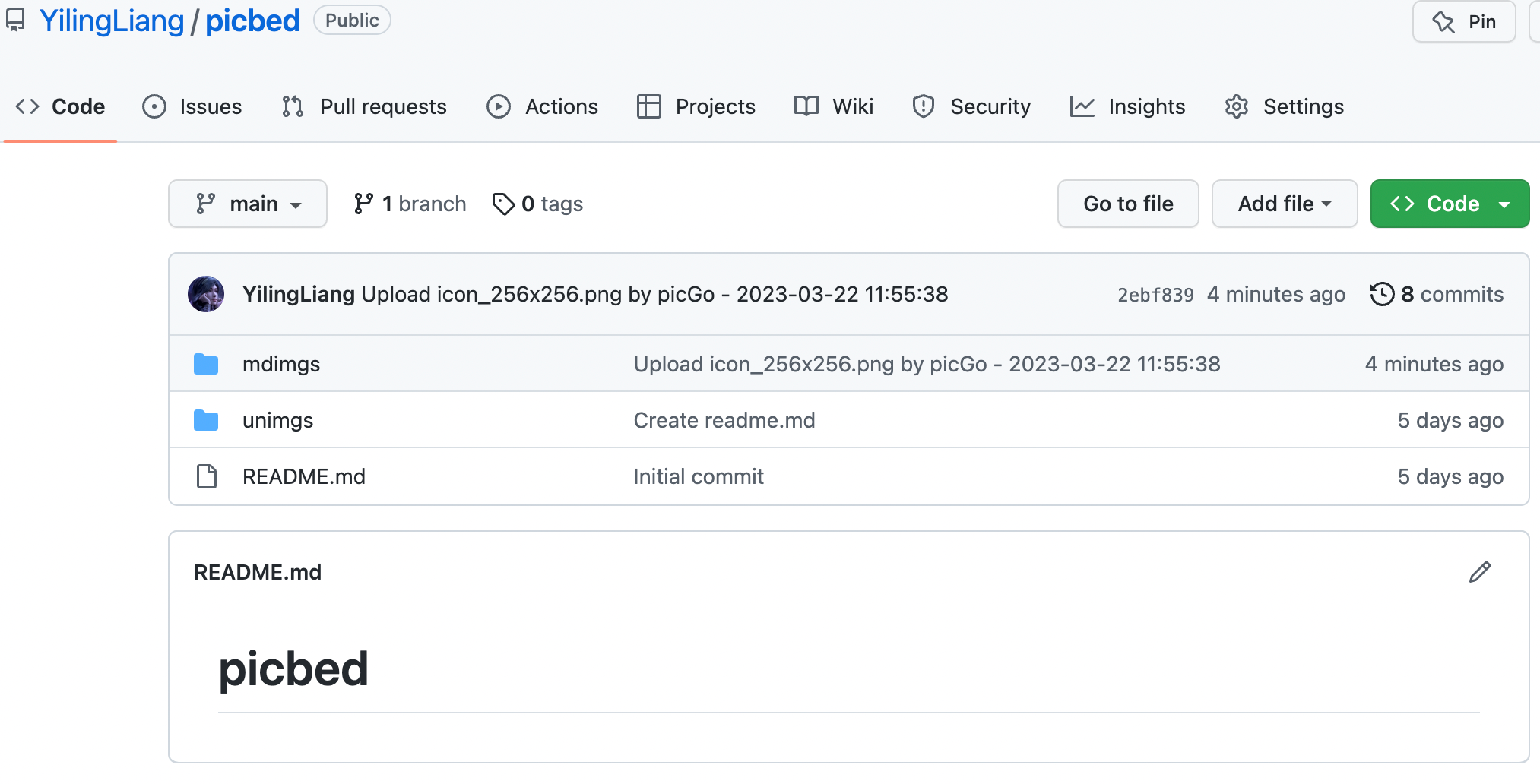The height and width of the screenshot is (784, 1540).
Task: View the 0 tags link
Action: coord(538,204)
